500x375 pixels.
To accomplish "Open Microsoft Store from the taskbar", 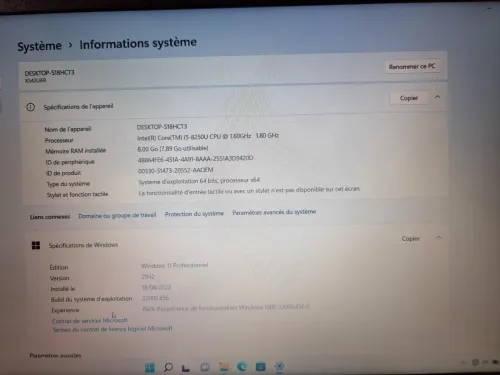I will pos(261,367).
